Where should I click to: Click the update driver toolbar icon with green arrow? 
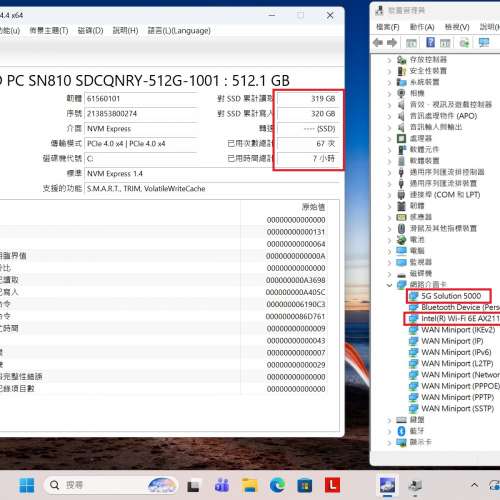pos(464,43)
